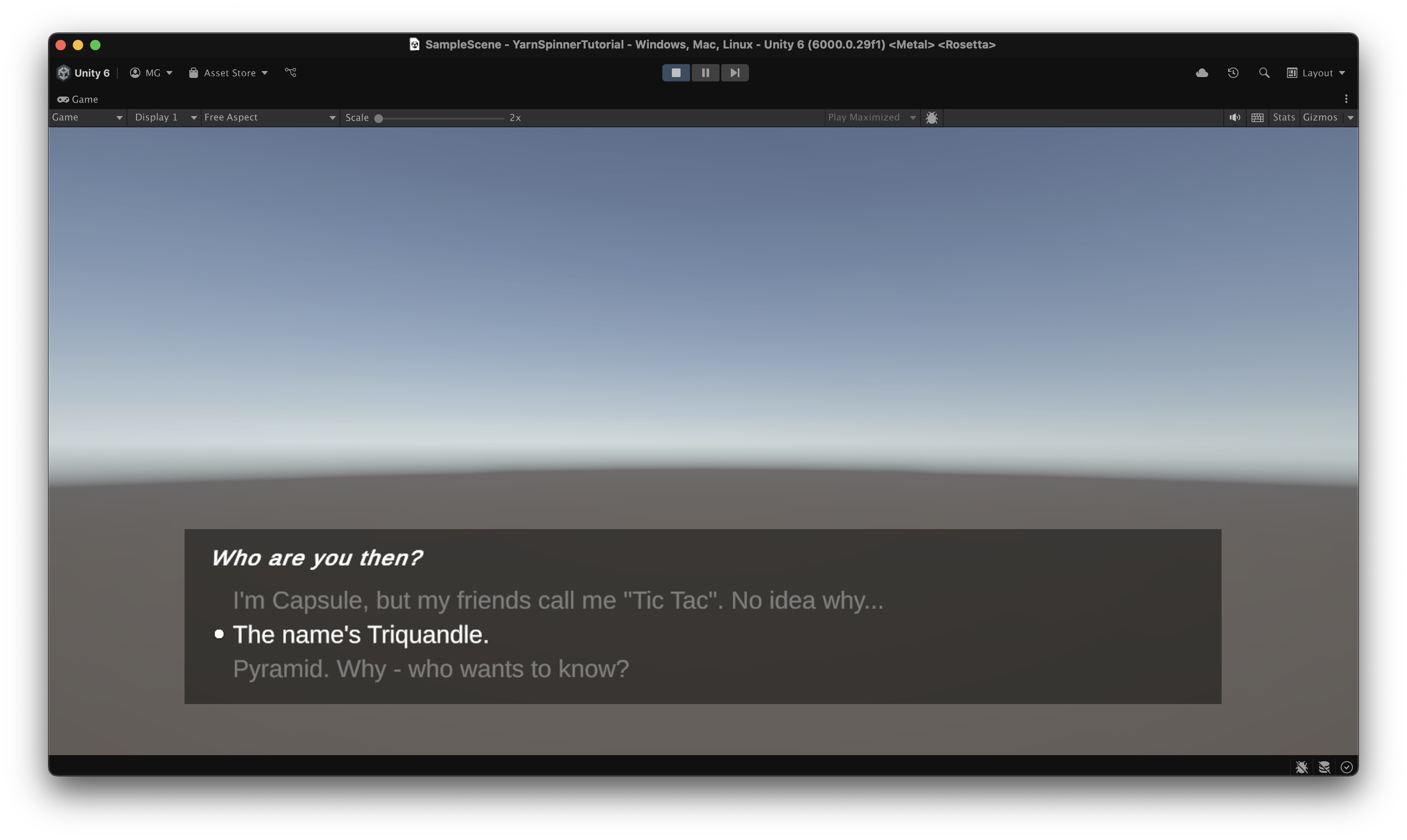This screenshot has height=840, width=1407.
Task: Toggle the Stats overlay
Action: (1284, 117)
